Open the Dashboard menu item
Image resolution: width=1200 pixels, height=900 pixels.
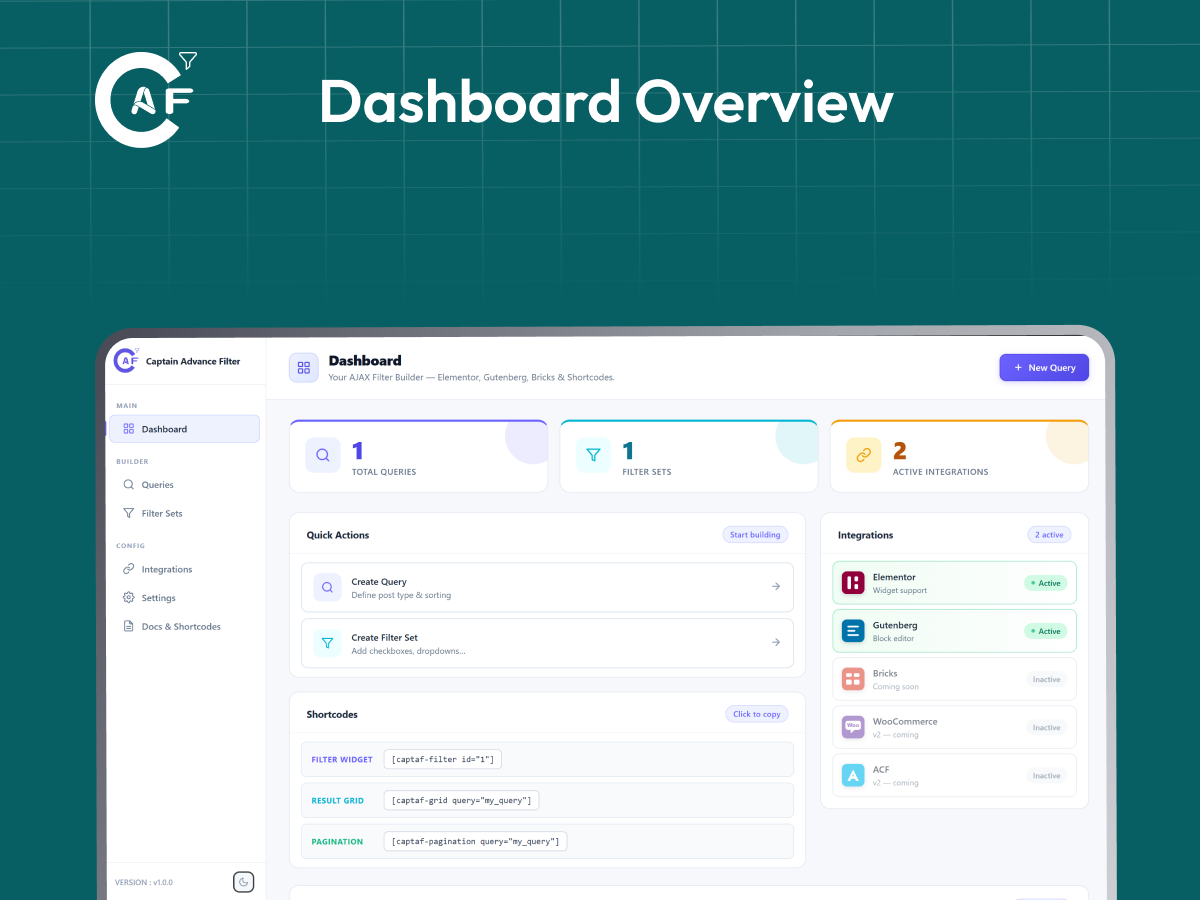[184, 429]
